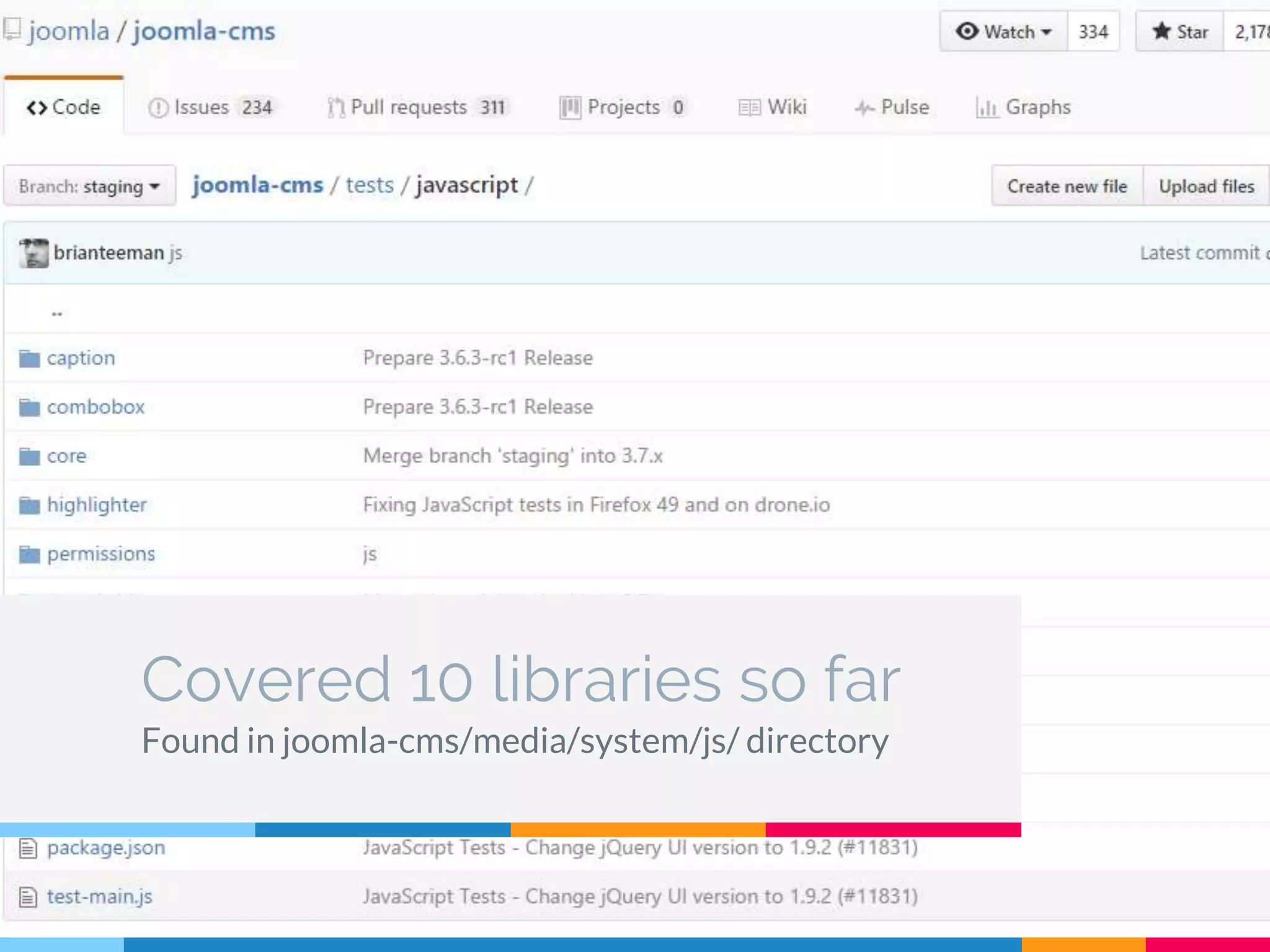
Task: Click the package.json file icon
Action: (x=28, y=848)
